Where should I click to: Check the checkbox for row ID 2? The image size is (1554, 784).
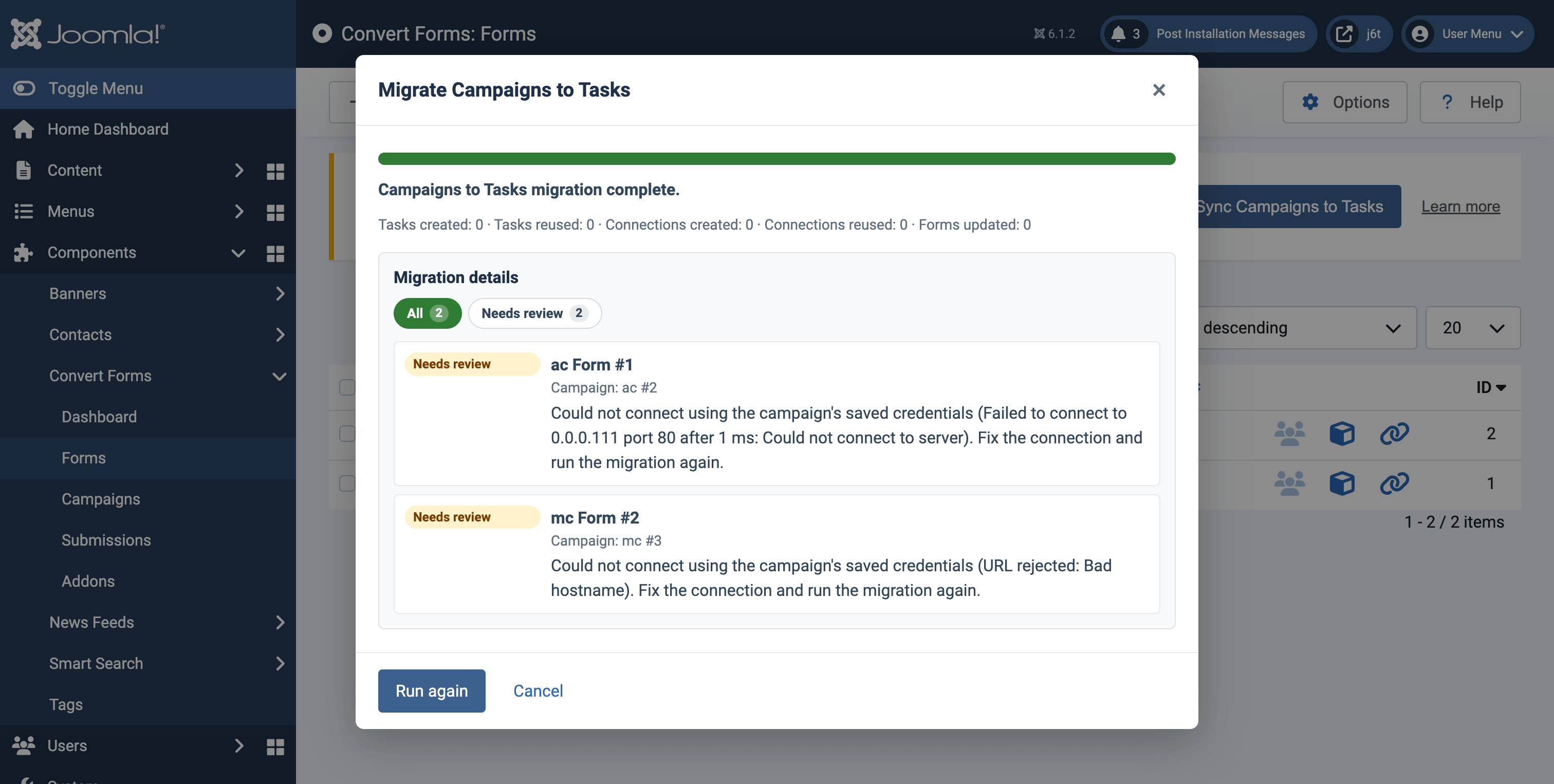[347, 434]
